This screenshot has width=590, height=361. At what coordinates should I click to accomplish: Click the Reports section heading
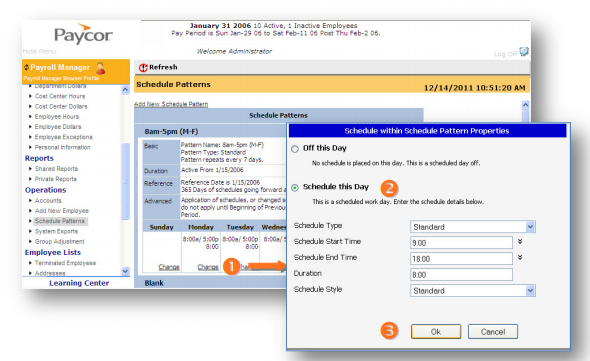[39, 158]
